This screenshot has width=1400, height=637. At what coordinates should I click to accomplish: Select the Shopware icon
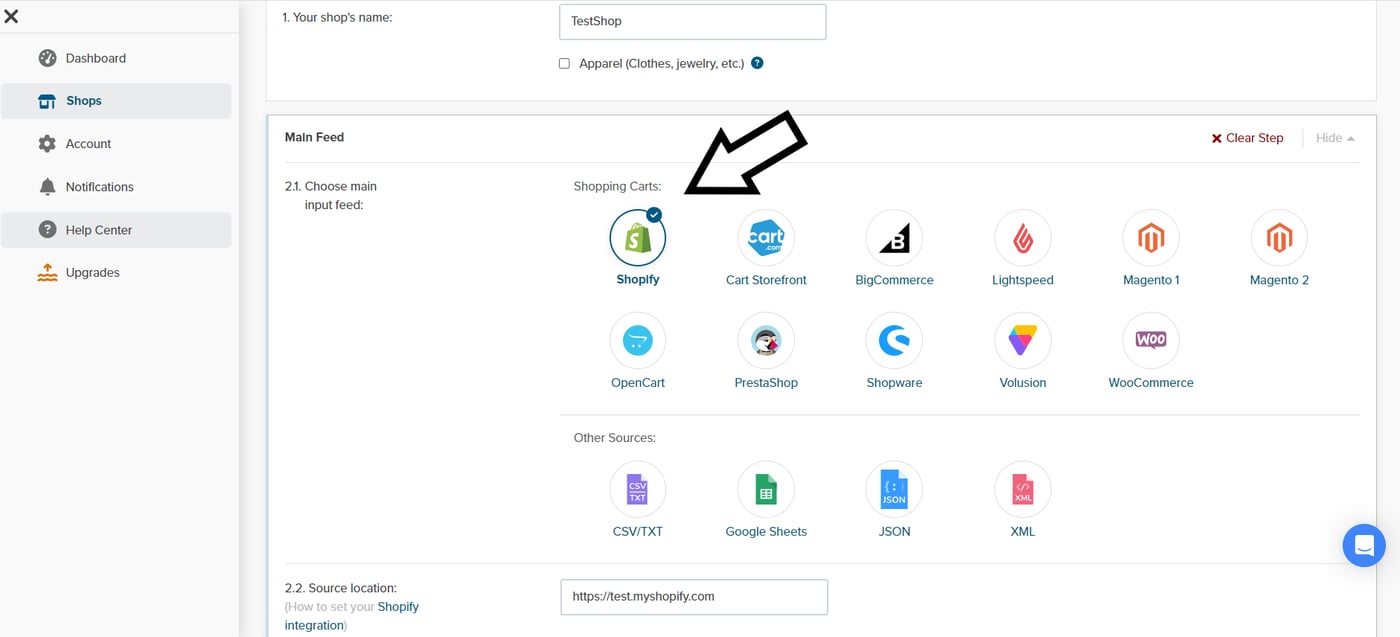click(x=894, y=341)
